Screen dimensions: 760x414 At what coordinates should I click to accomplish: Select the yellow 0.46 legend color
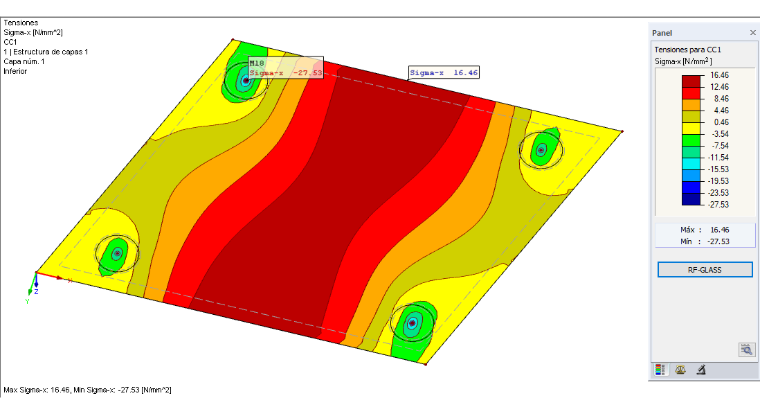point(691,128)
